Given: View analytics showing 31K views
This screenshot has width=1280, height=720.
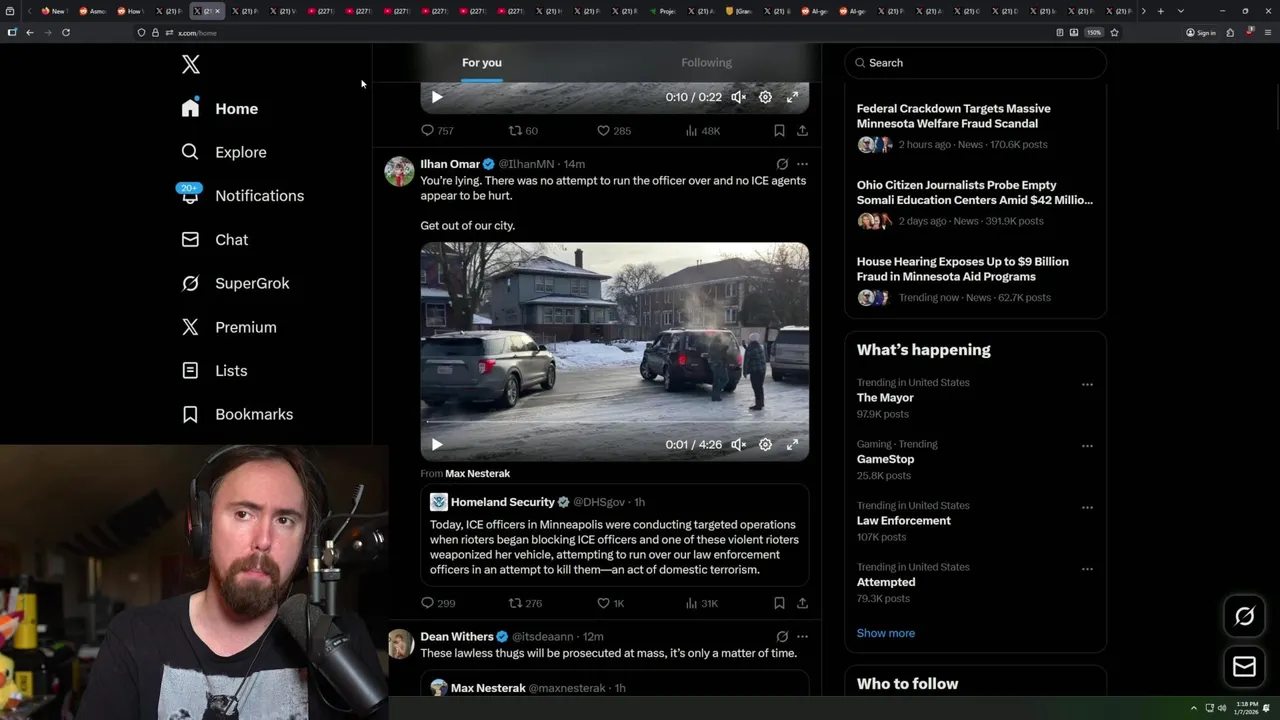Looking at the screenshot, I should tap(702, 603).
